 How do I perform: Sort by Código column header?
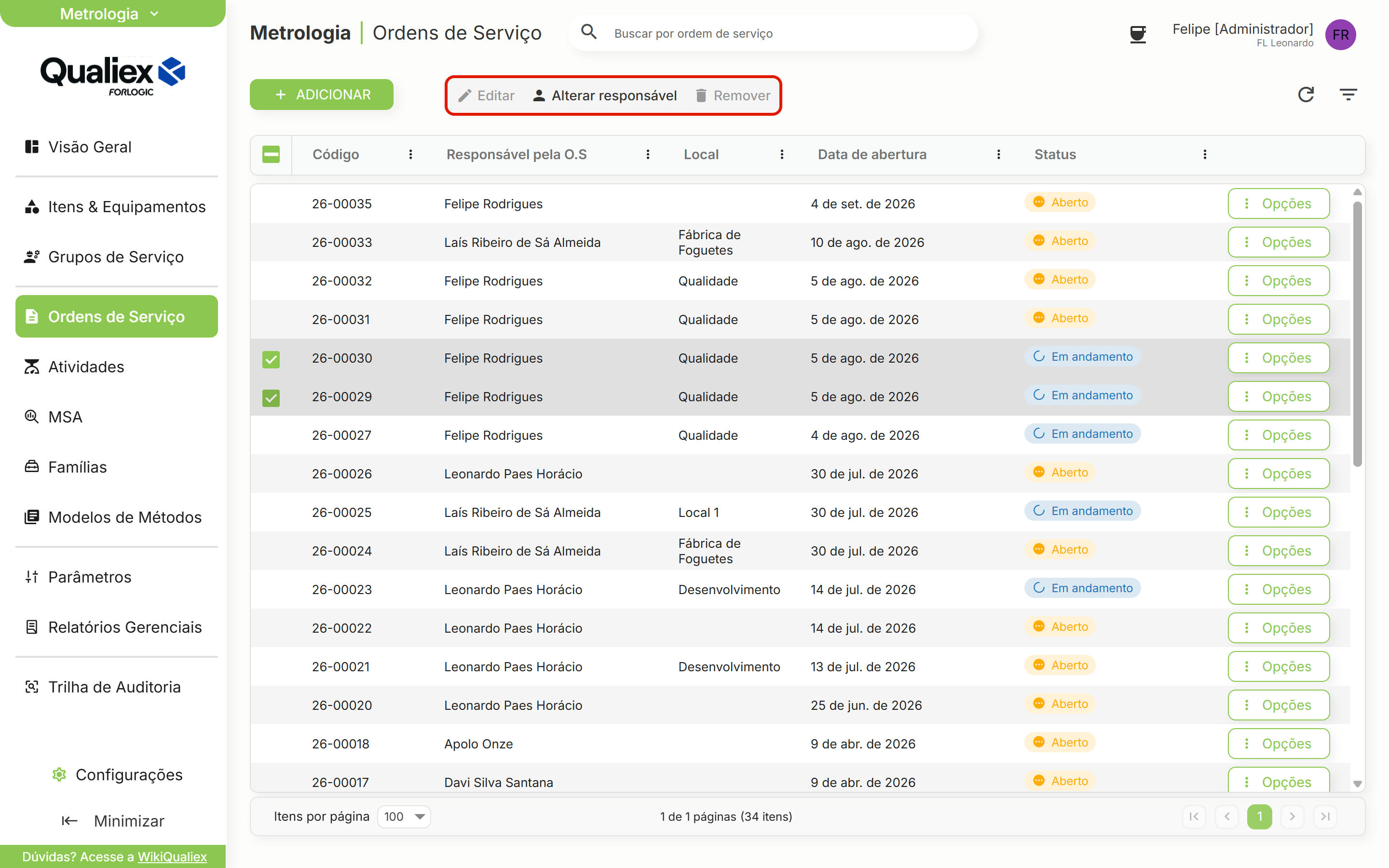pos(336,154)
